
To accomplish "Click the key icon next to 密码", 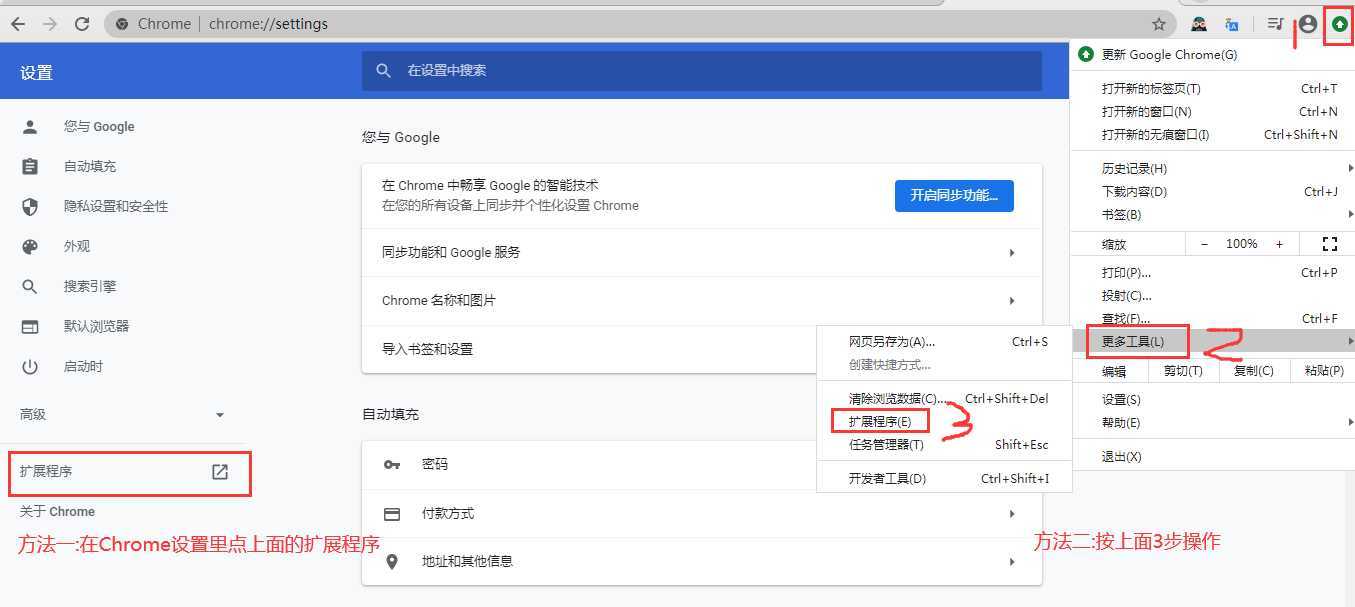I will [392, 465].
